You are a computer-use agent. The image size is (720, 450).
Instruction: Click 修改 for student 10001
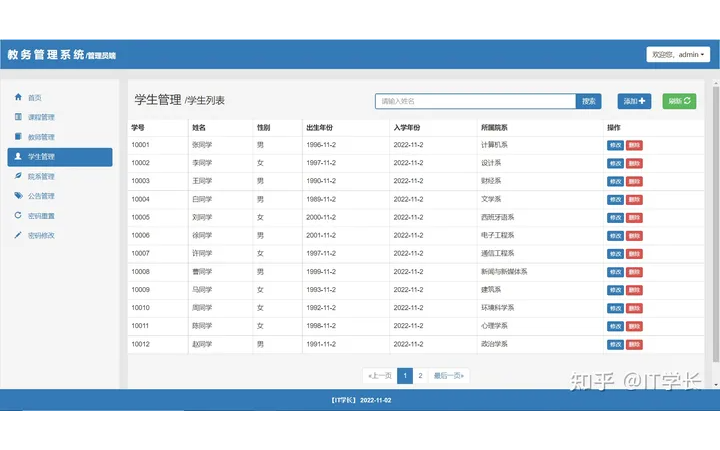[x=615, y=145]
